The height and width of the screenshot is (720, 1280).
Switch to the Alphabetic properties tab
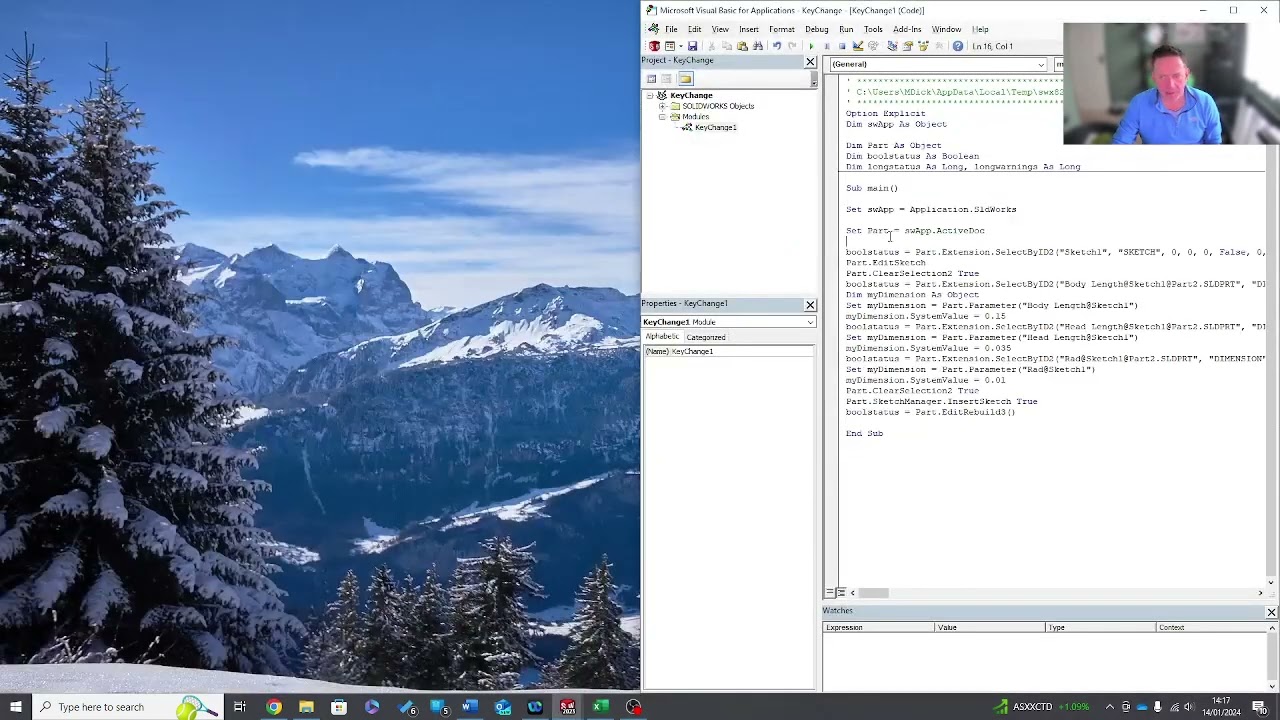662,337
